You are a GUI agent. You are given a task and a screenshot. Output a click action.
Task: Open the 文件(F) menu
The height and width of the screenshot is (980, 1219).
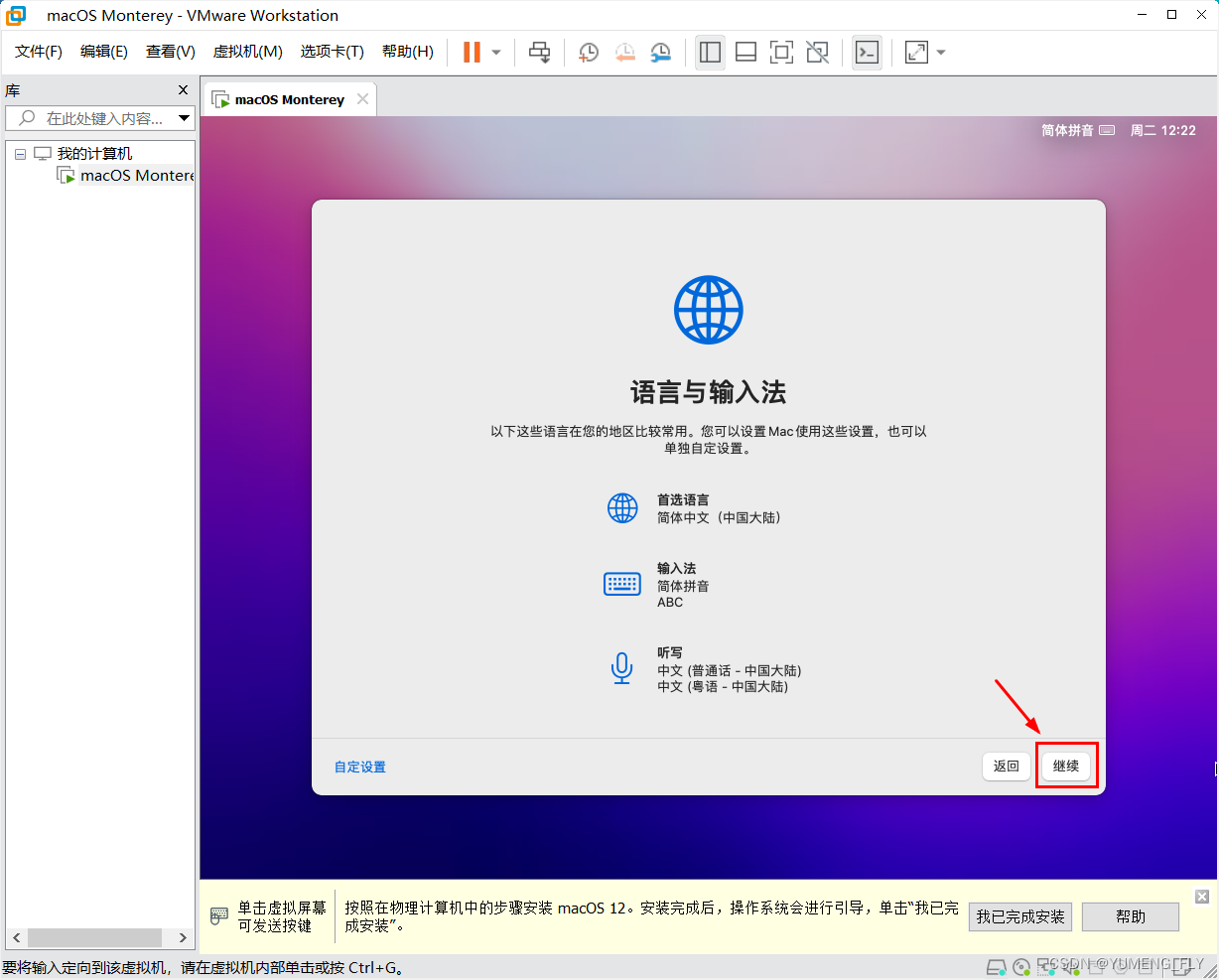(x=38, y=52)
